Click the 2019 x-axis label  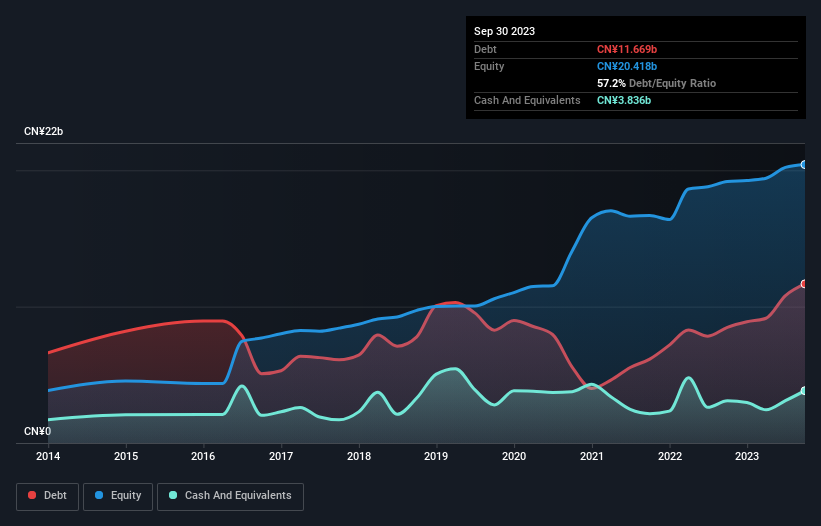[436, 456]
